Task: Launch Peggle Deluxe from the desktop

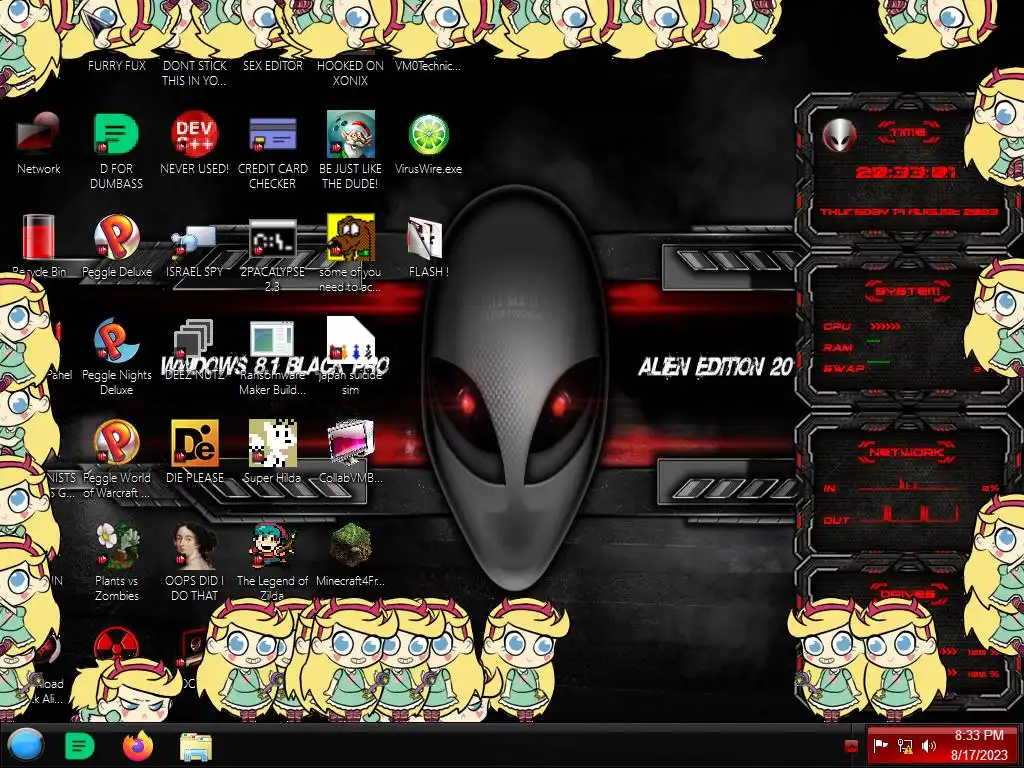Action: (x=116, y=237)
